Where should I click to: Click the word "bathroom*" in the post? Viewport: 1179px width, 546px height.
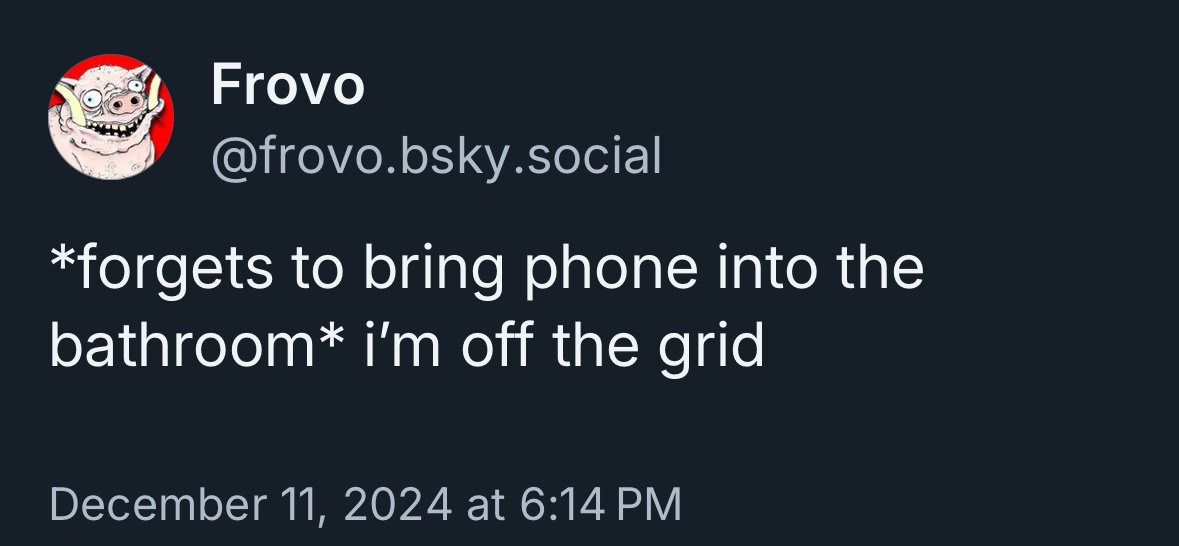[197, 345]
